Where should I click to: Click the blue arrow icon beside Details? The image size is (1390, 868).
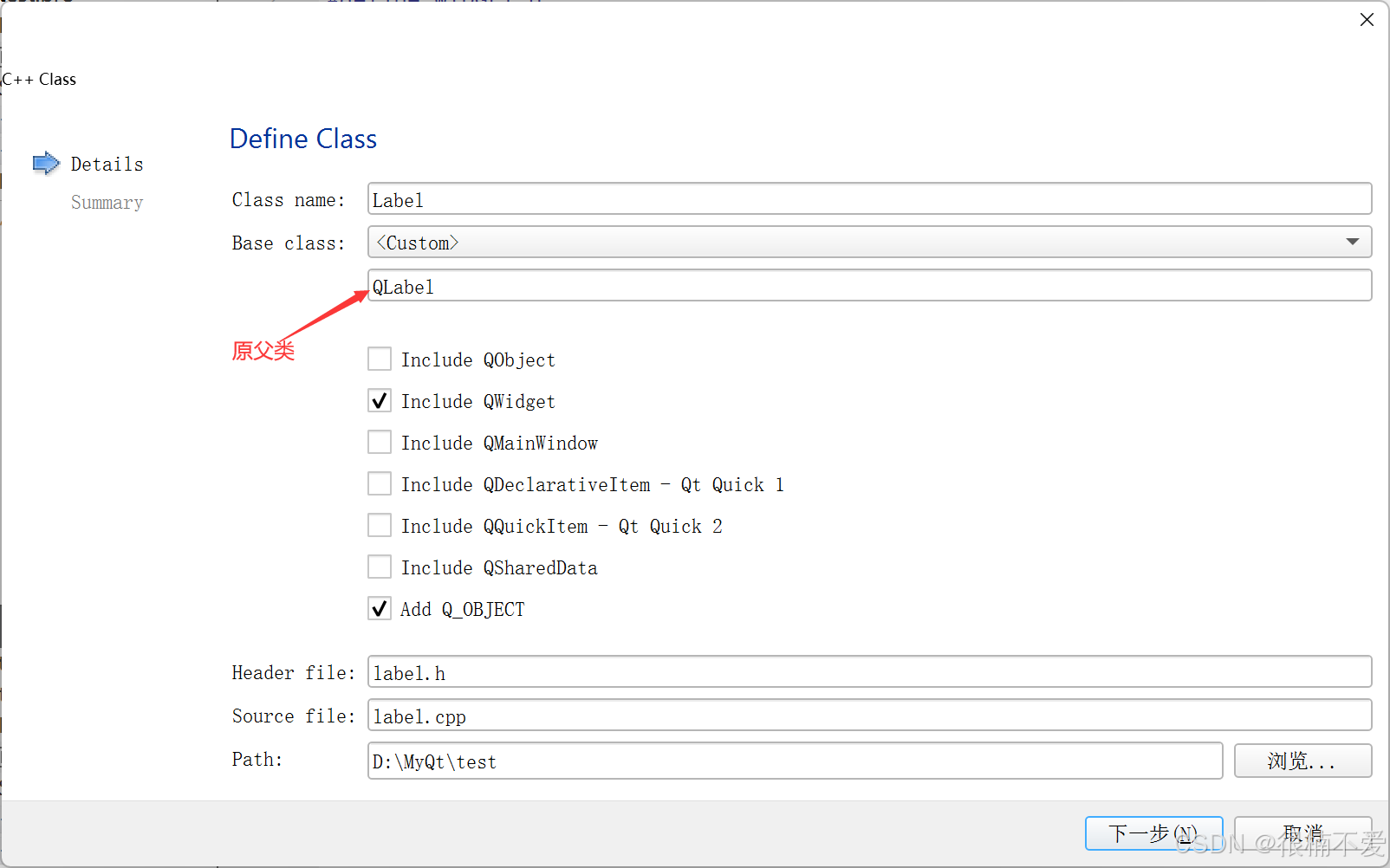click(x=46, y=163)
